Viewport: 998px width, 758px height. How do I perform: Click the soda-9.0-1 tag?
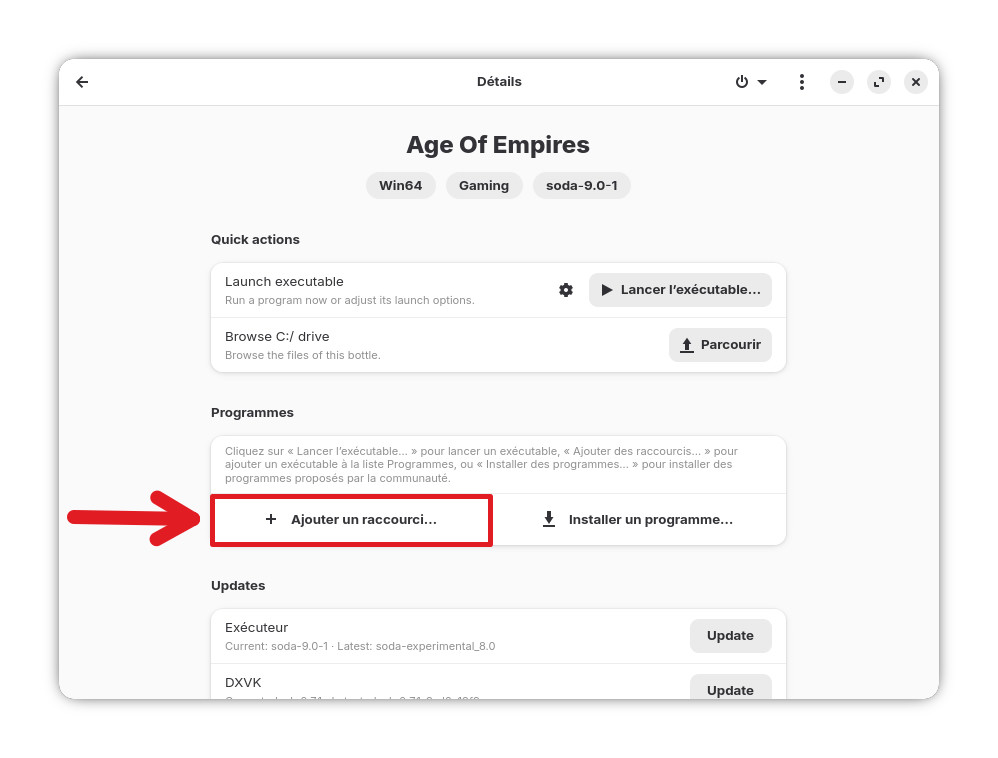tap(581, 186)
